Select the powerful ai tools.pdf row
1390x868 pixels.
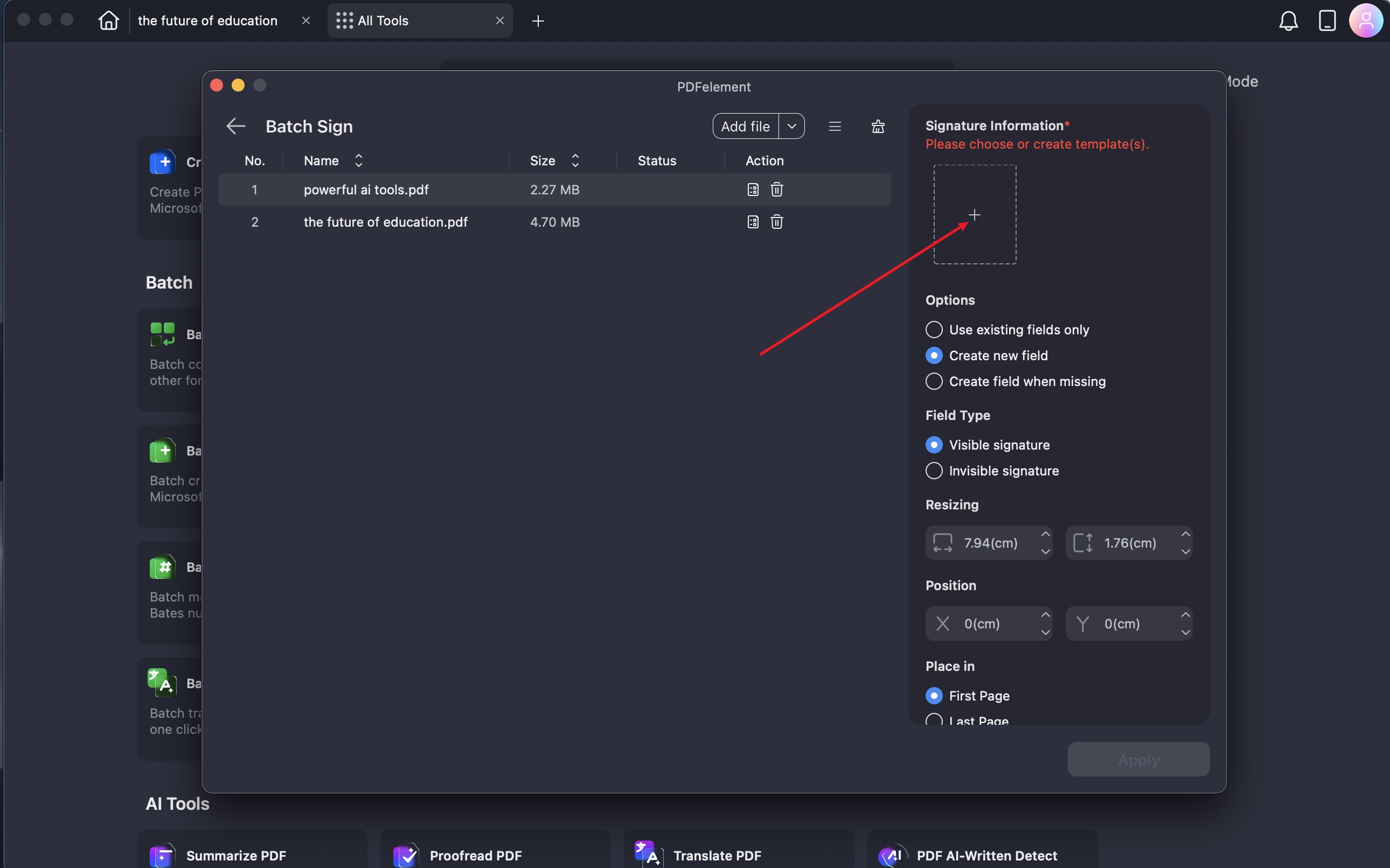(x=555, y=190)
